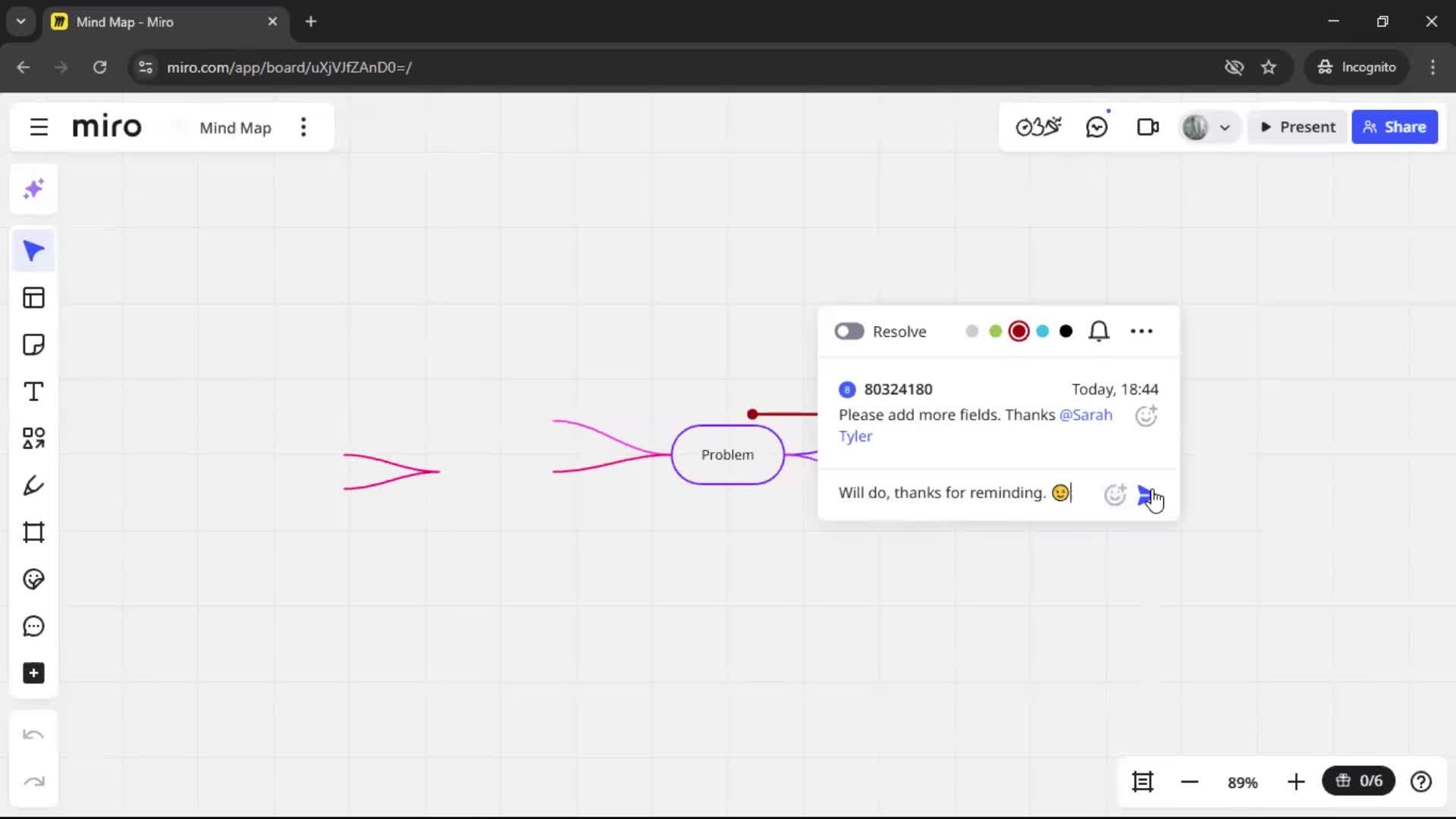Viewport: 1456px width, 819px height.
Task: Select the Problem mind map node
Action: (727, 455)
